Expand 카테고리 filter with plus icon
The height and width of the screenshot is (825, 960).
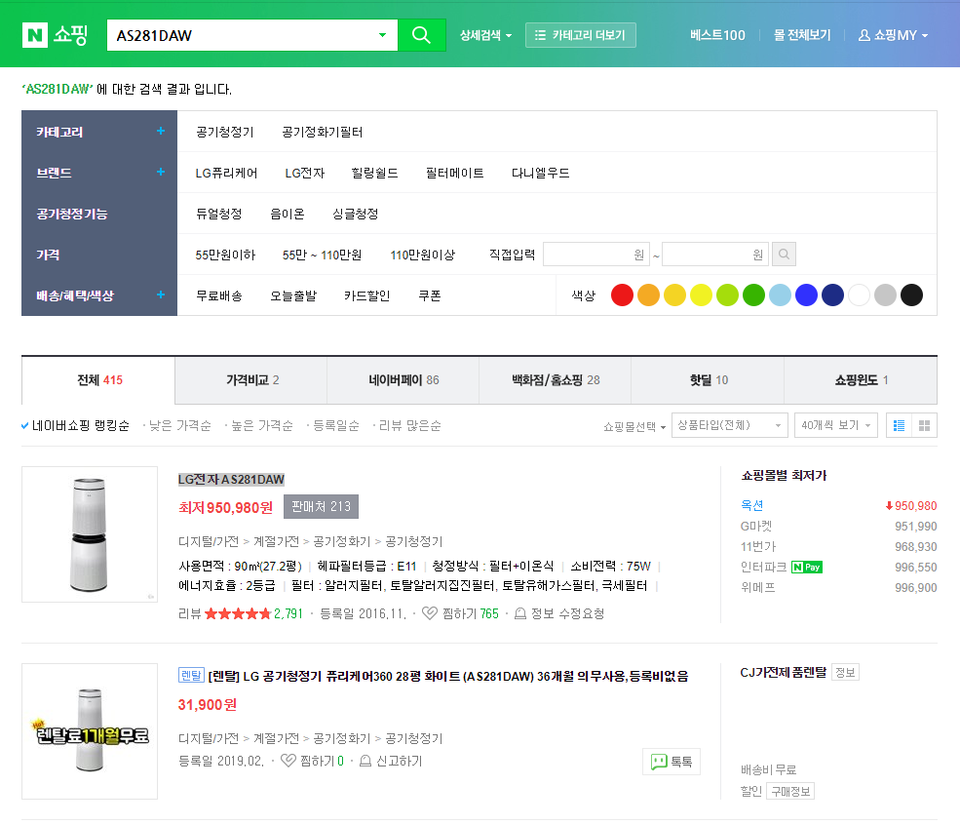pos(160,130)
